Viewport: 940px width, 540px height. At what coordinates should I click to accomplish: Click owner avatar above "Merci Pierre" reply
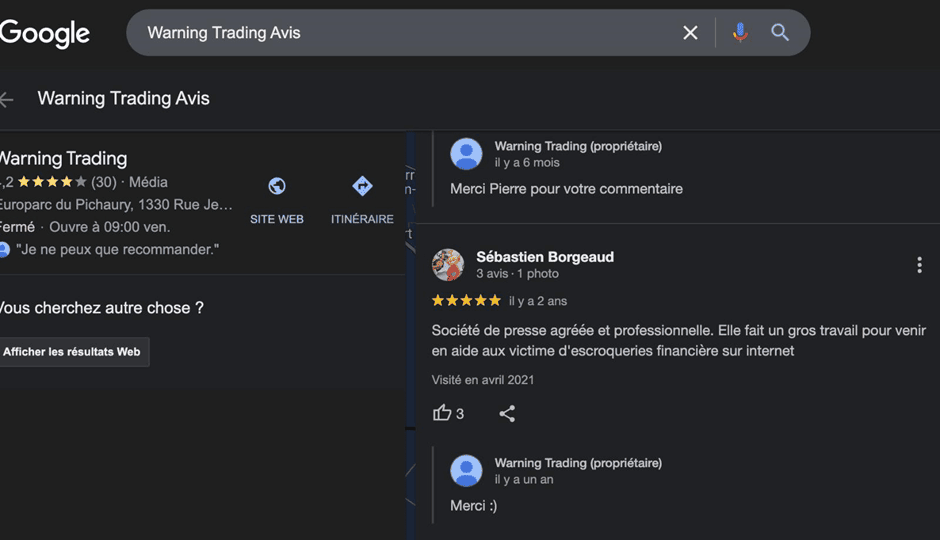click(466, 154)
